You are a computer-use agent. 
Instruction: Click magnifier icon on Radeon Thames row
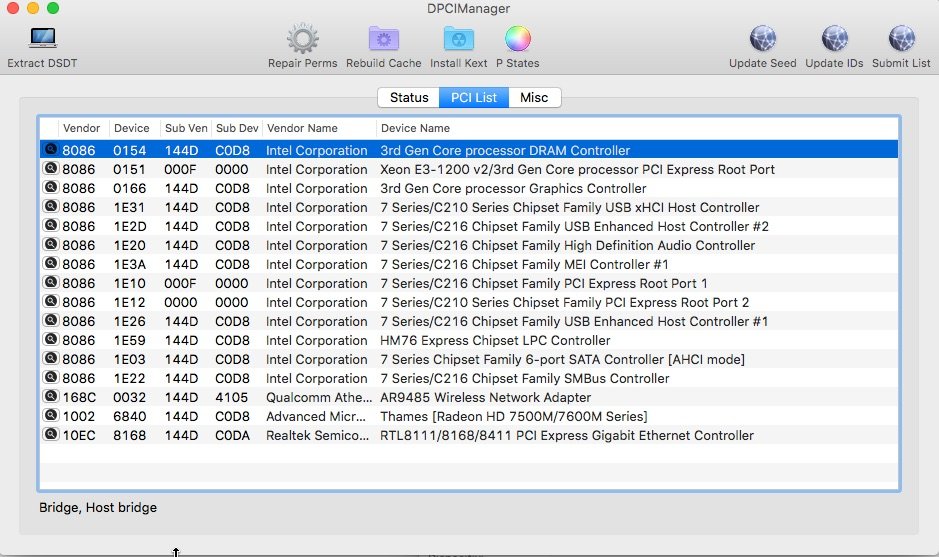pos(51,415)
